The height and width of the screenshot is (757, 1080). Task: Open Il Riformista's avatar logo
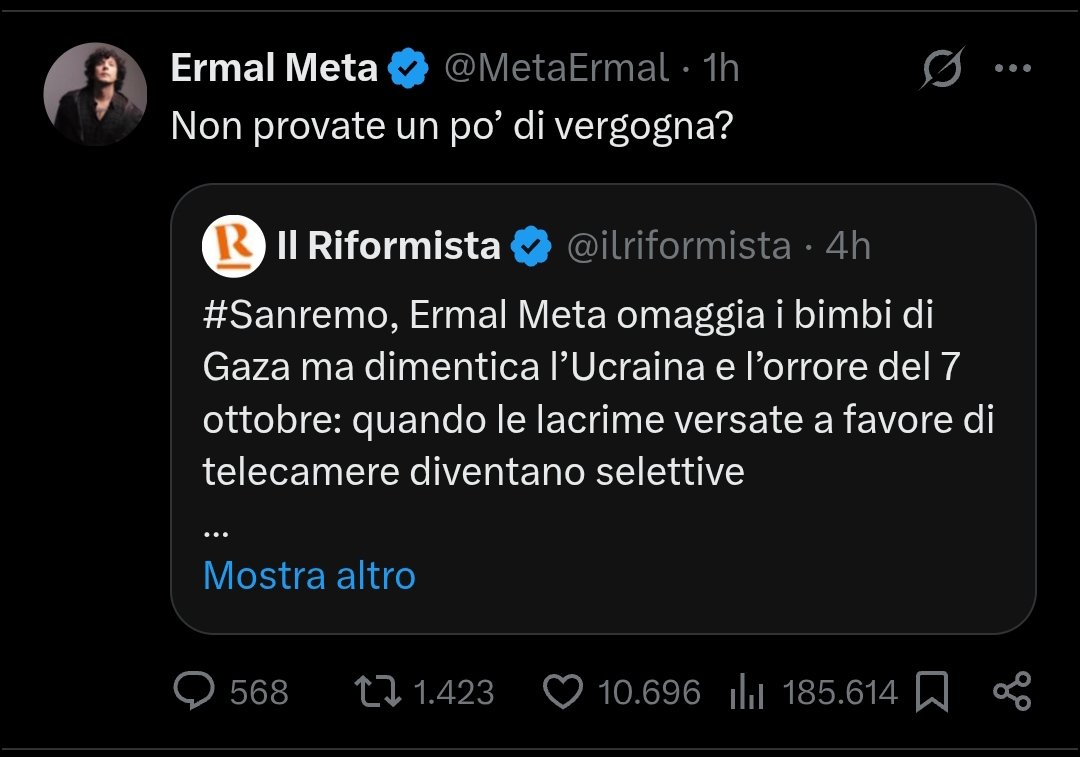233,246
